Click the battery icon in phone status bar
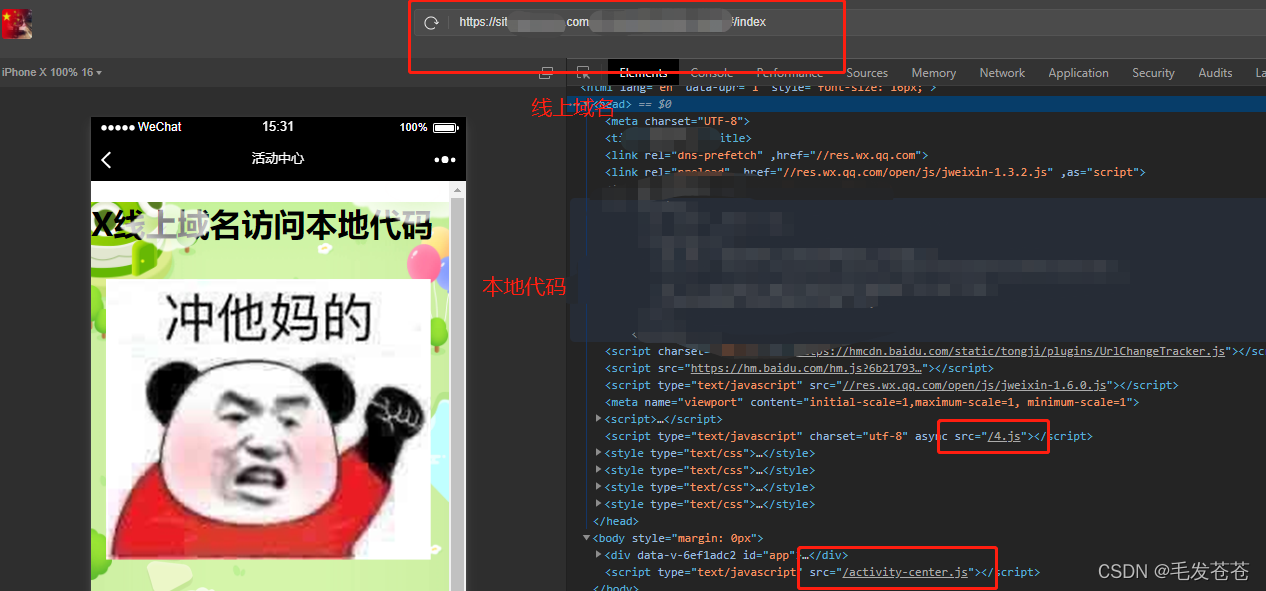1266x591 pixels. (x=446, y=128)
